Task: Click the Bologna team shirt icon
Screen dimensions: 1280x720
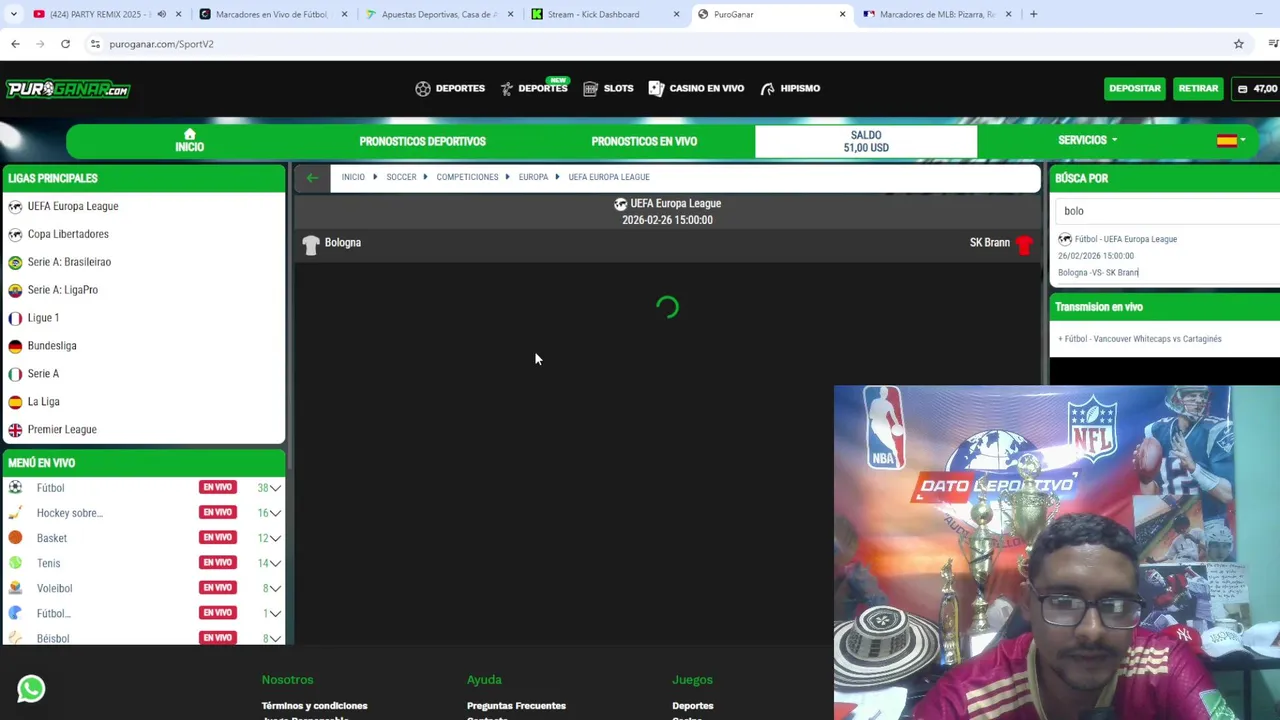Action: 311,244
